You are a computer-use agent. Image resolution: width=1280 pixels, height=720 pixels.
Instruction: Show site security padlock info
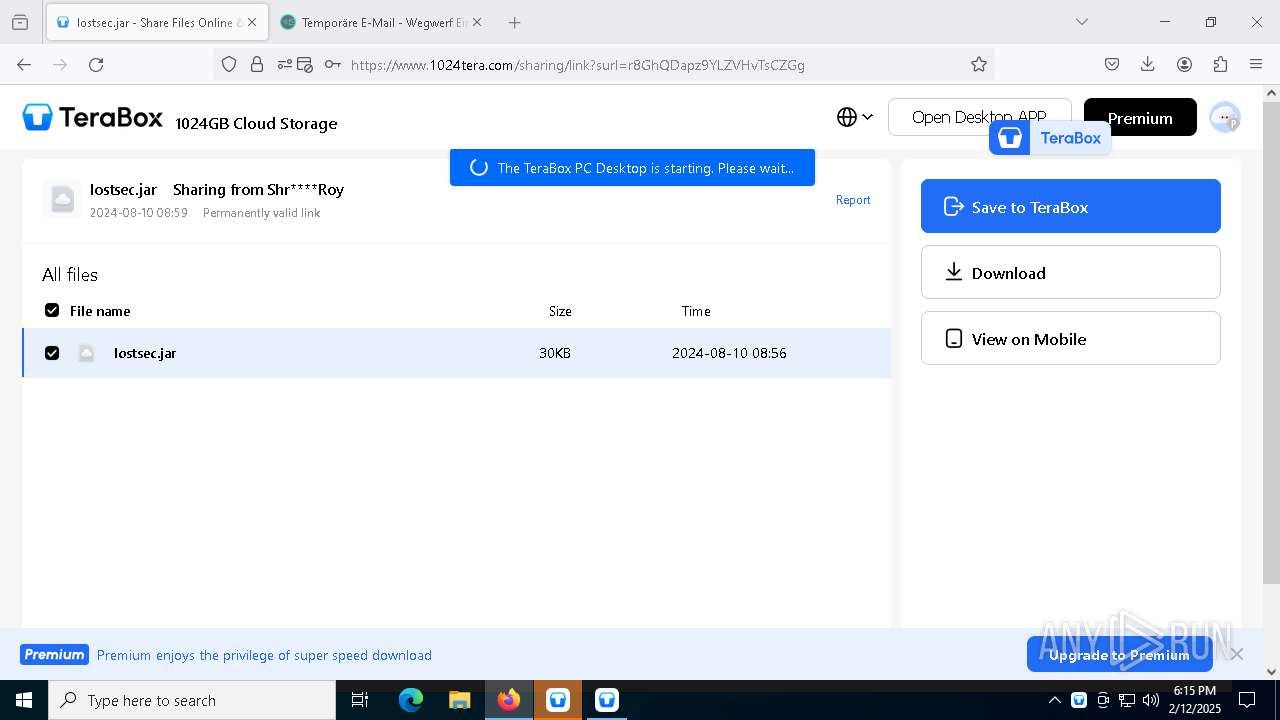click(x=257, y=64)
